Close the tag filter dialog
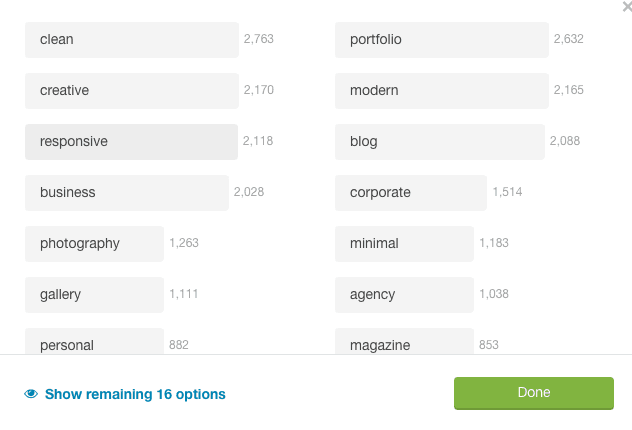The width and height of the screenshot is (632, 430). (x=627, y=6)
